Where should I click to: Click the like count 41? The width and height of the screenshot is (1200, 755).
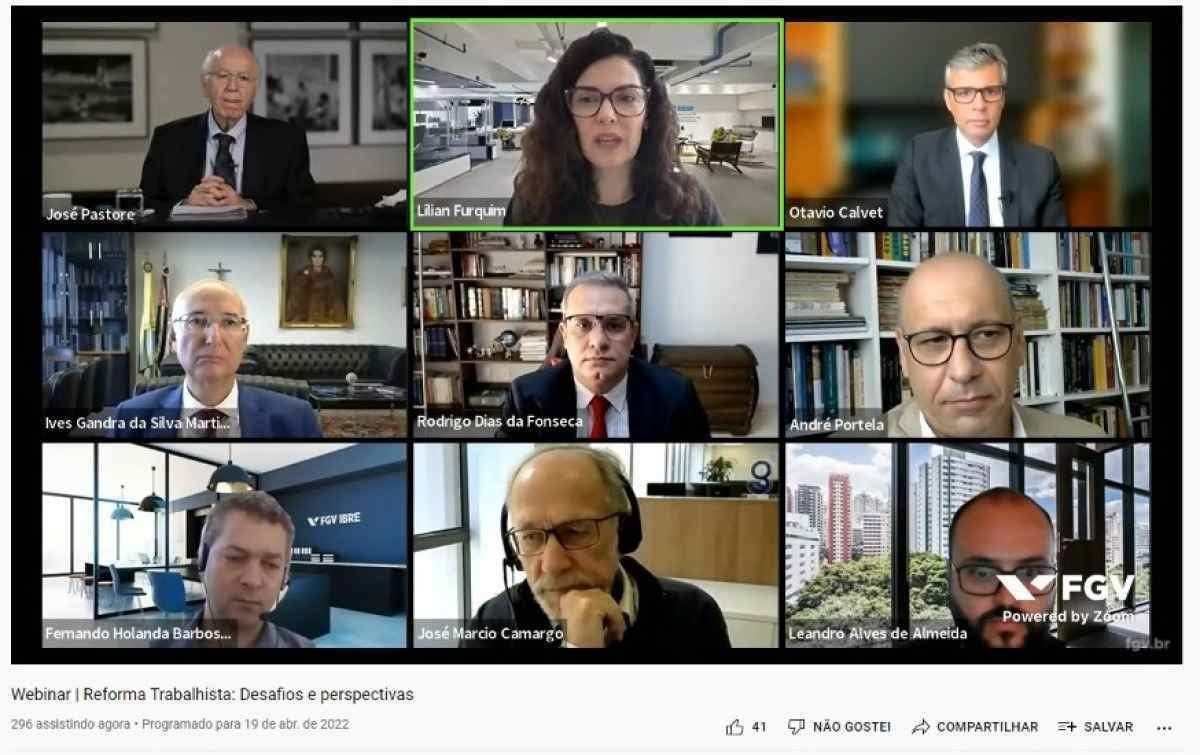click(x=759, y=727)
